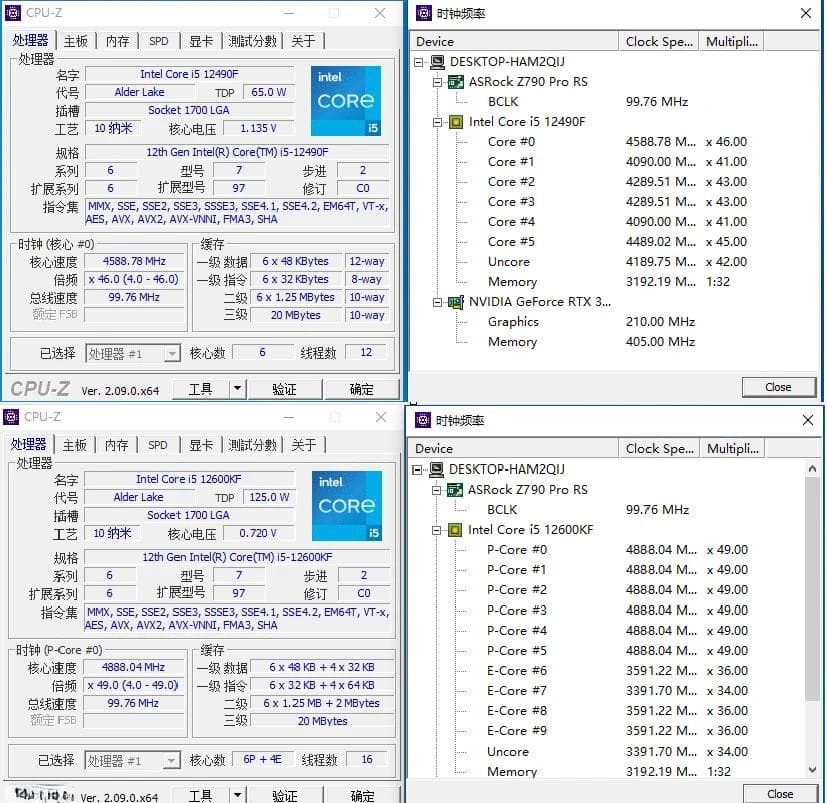Switch to SPD tab in top CPU-Z
The image size is (827, 803).
158,41
